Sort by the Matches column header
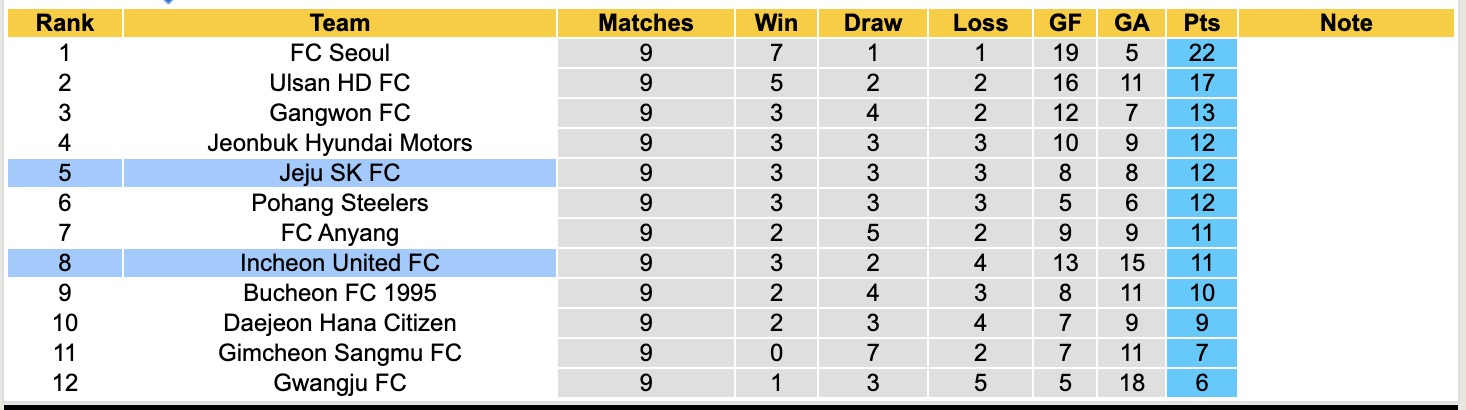 coord(645,23)
